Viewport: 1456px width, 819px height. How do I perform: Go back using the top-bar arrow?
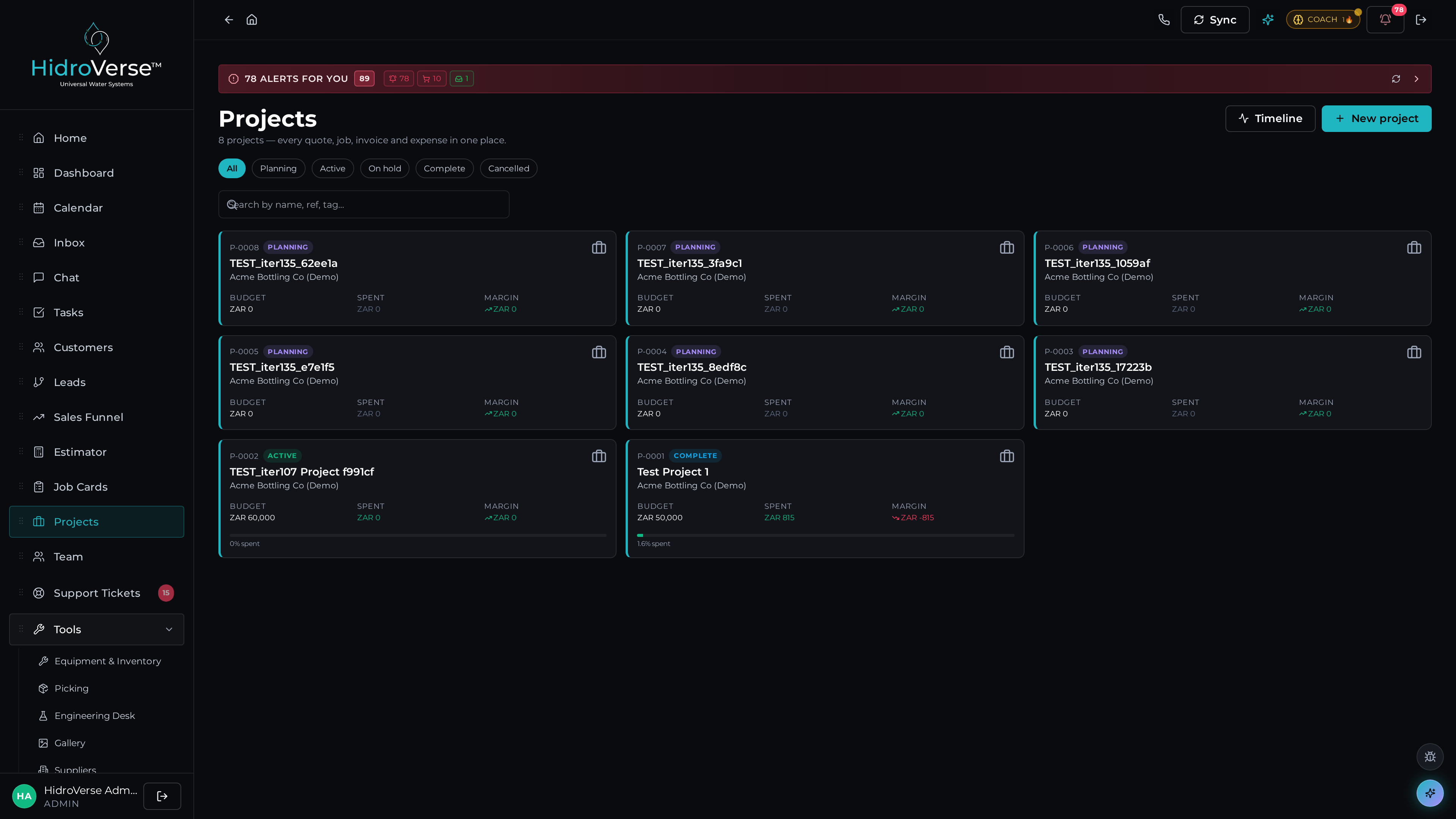[229, 20]
